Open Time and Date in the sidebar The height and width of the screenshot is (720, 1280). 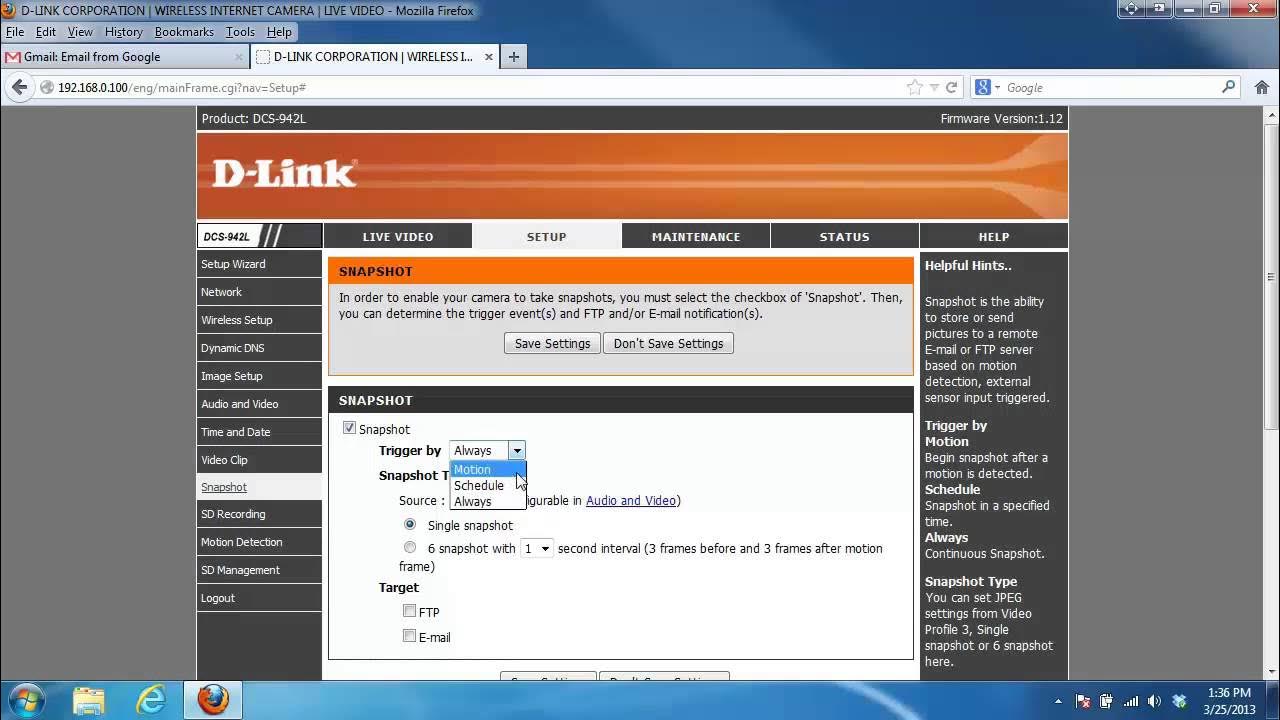click(259, 432)
